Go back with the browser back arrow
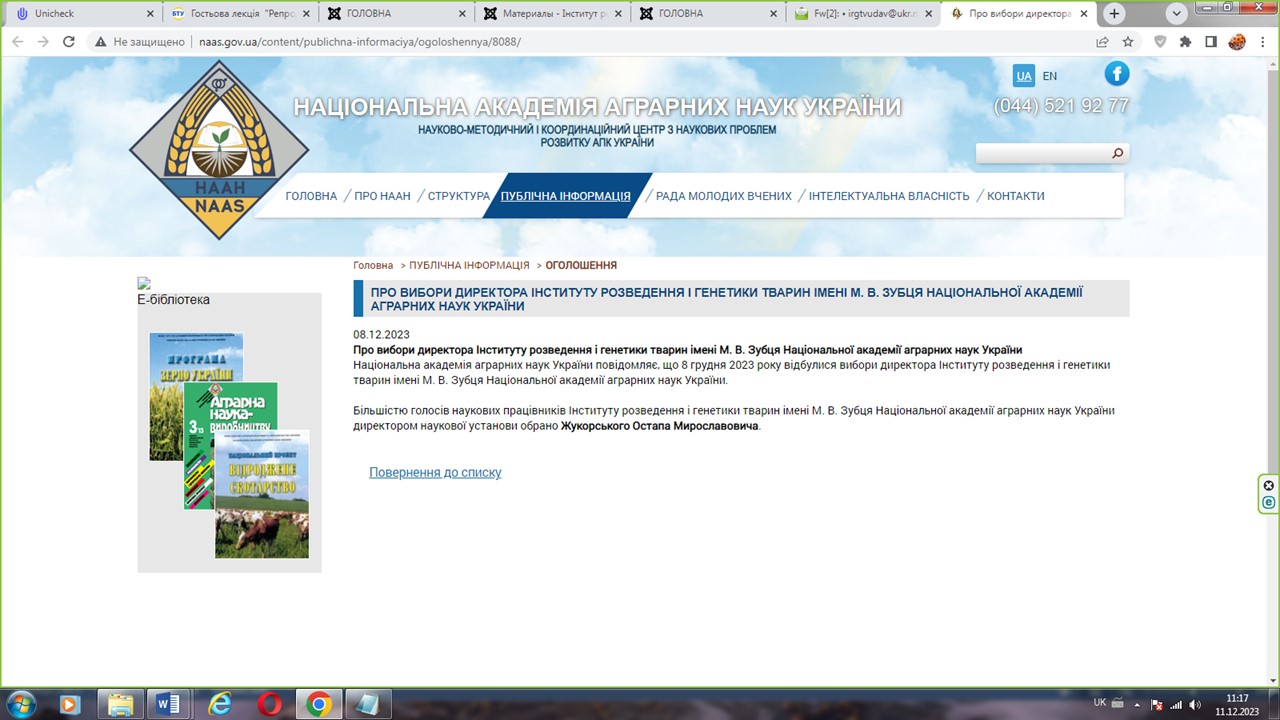 click(x=17, y=42)
